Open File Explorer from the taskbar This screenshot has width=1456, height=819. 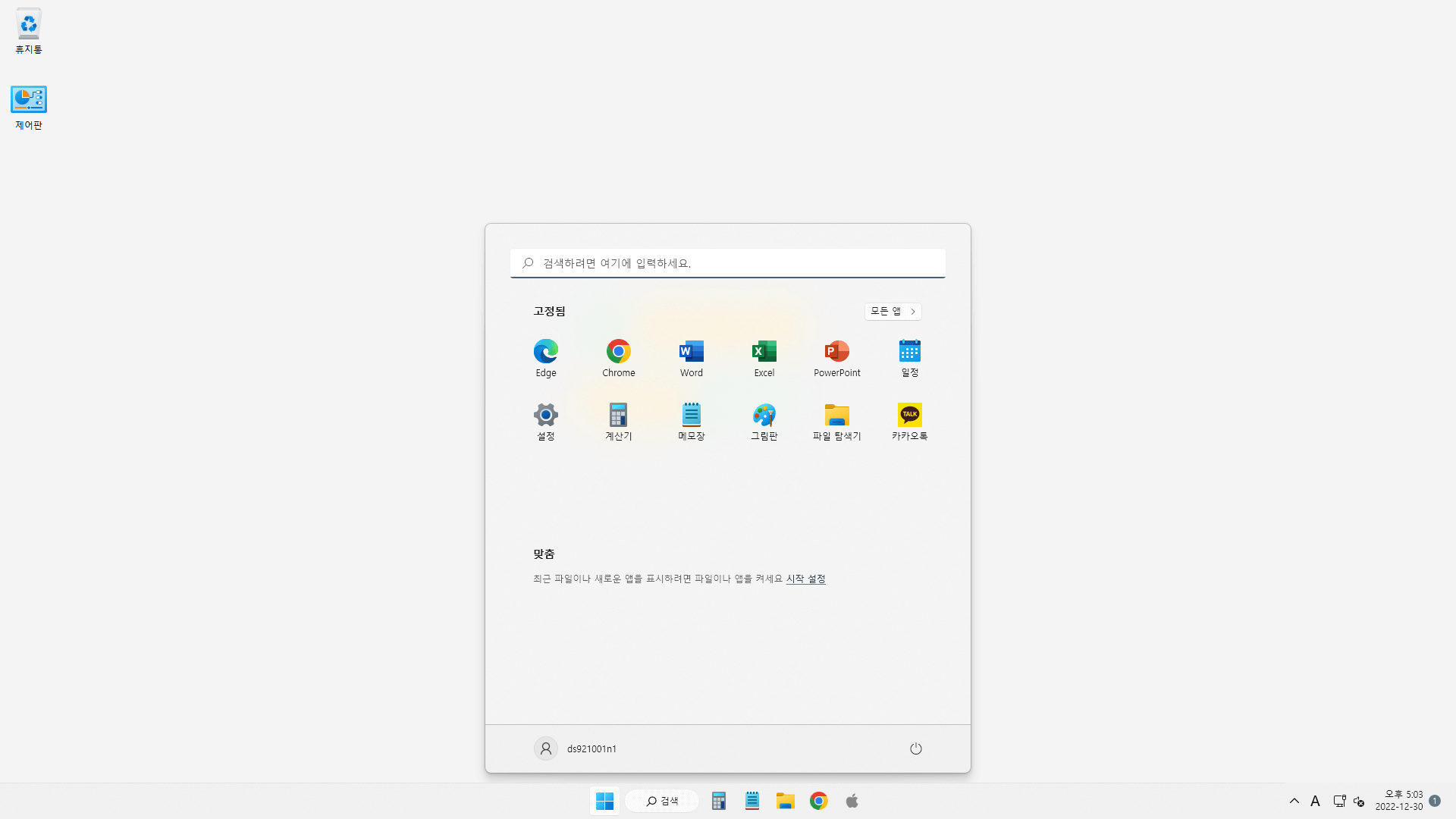point(786,801)
